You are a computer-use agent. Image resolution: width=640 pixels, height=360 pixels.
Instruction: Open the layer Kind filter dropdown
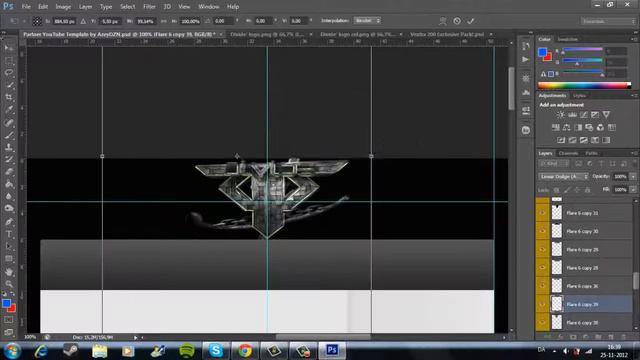(x=554, y=164)
